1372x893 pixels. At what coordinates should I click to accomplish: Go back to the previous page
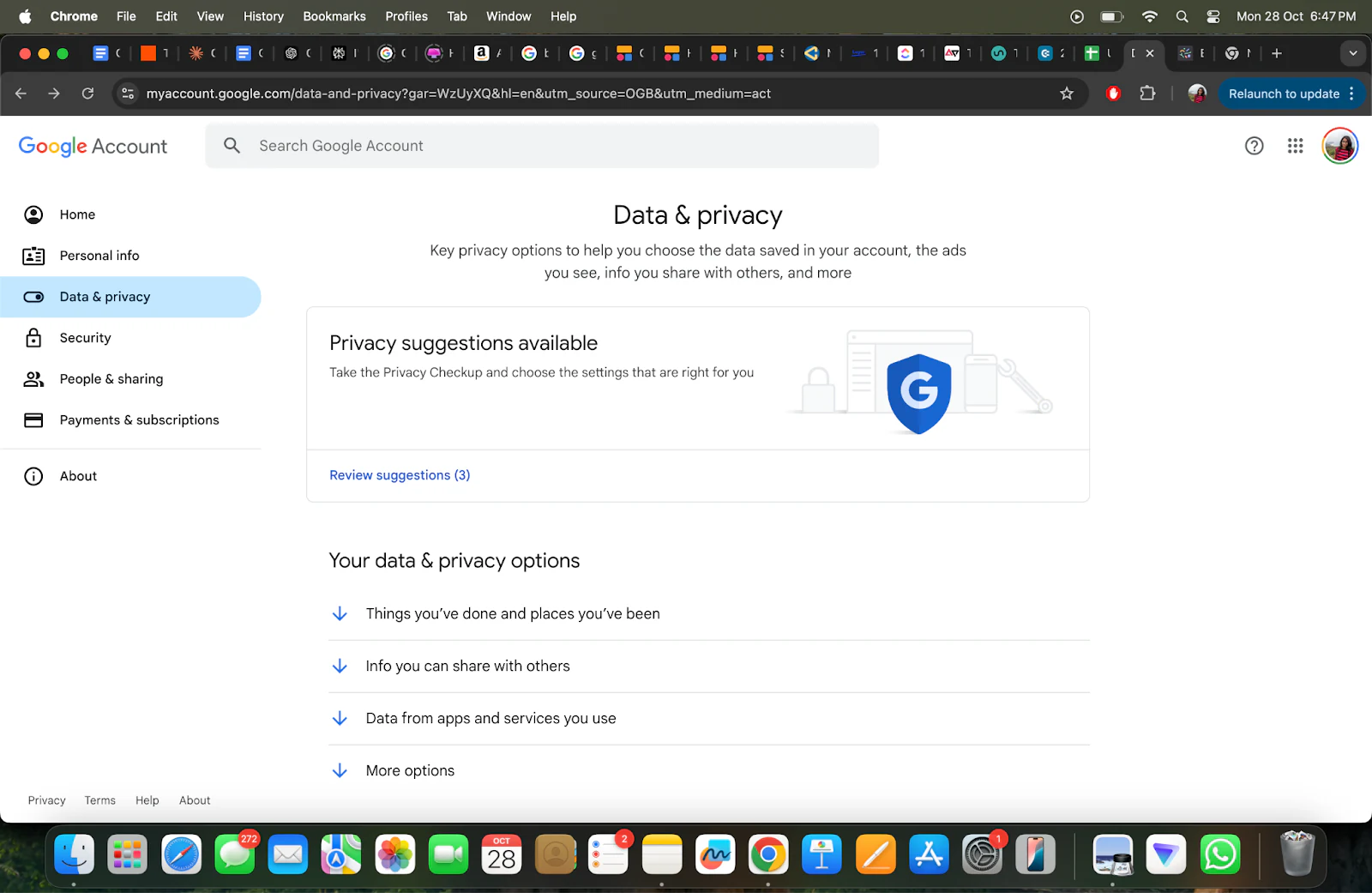(x=21, y=94)
